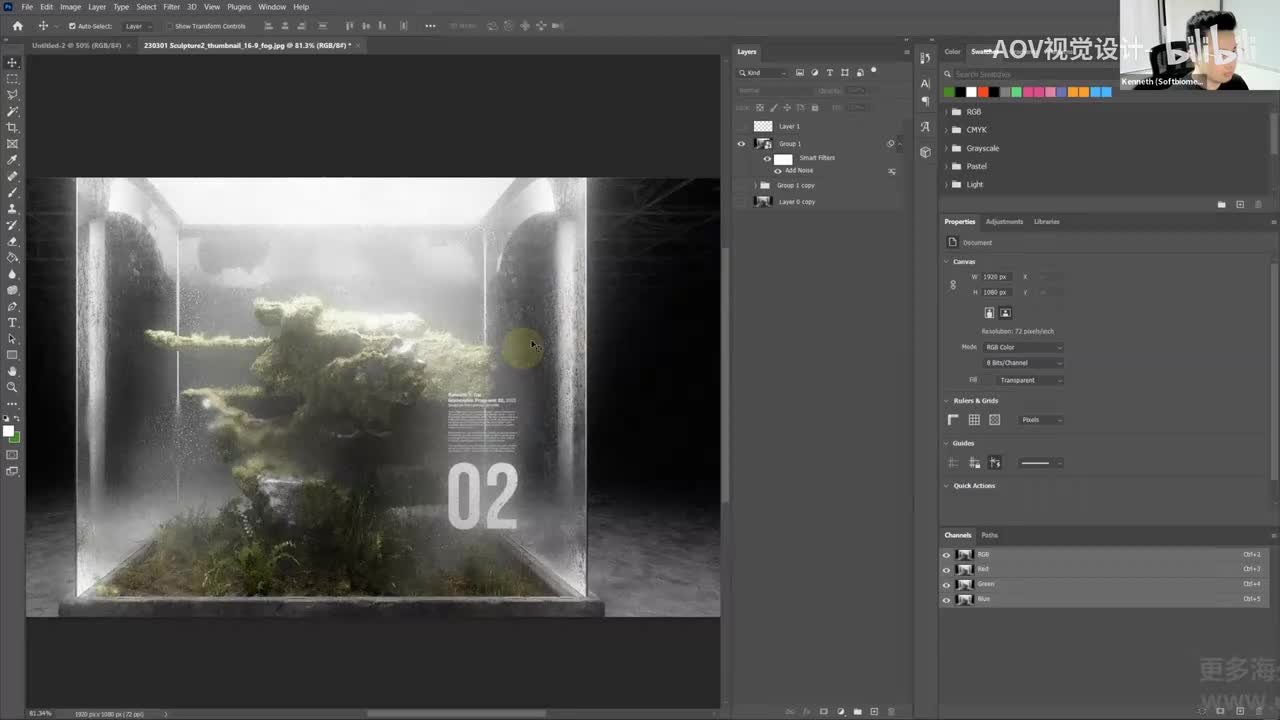Select the Clone Stamp tool

click(x=12, y=209)
